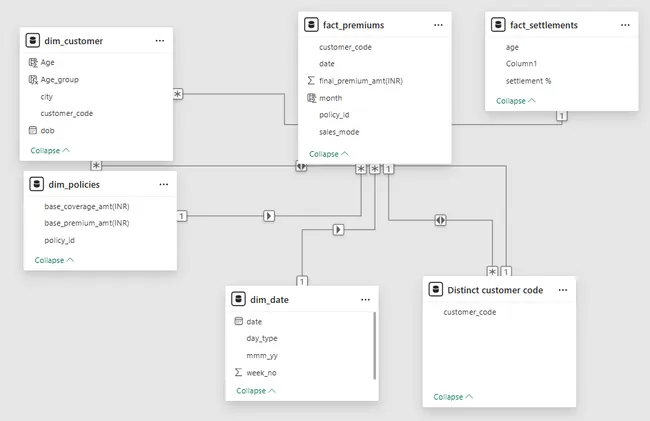Click the Distinct customer code table title
650x421 pixels.
pyautogui.click(x=495, y=290)
